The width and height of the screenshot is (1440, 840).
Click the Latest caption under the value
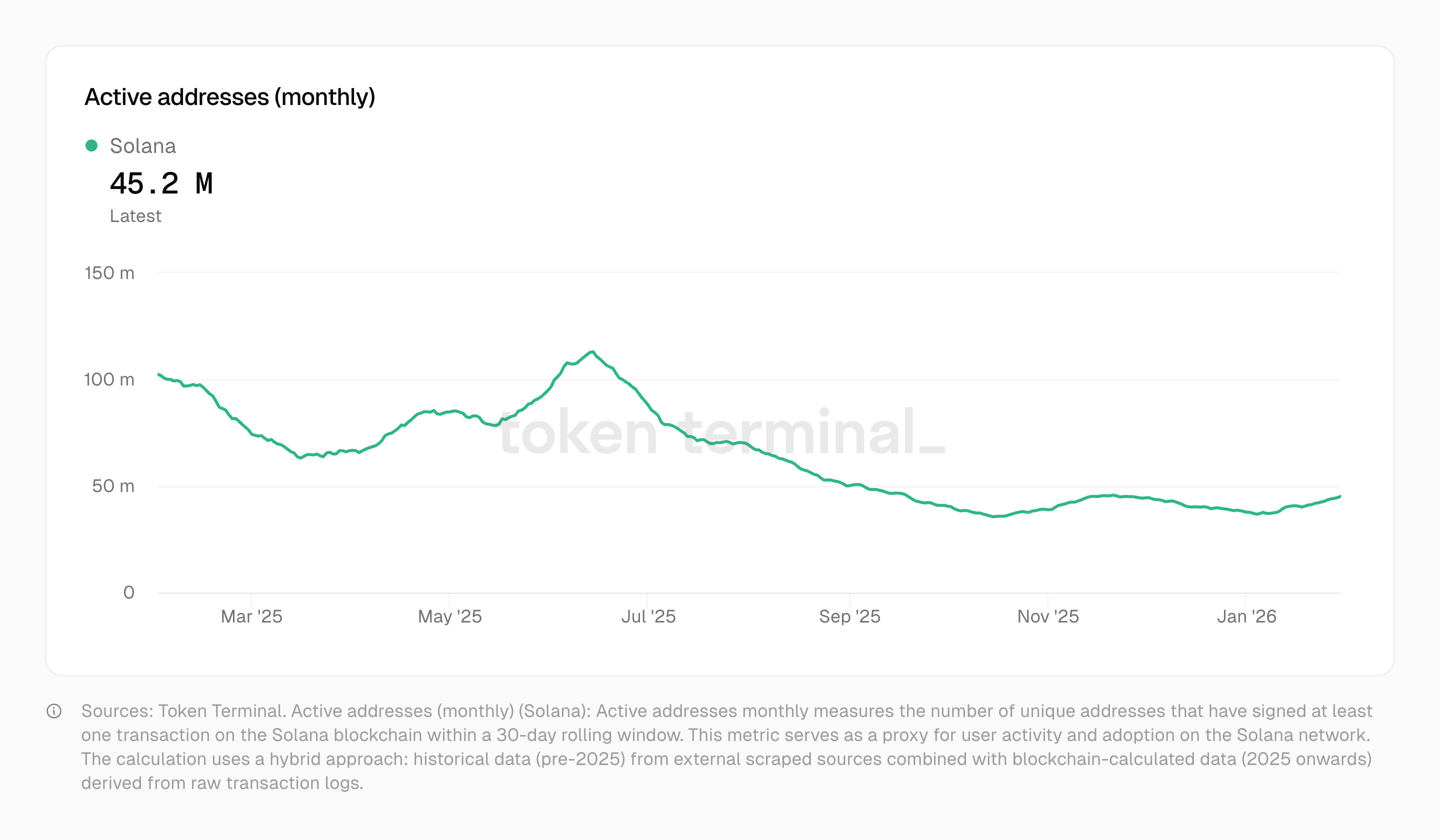point(135,216)
